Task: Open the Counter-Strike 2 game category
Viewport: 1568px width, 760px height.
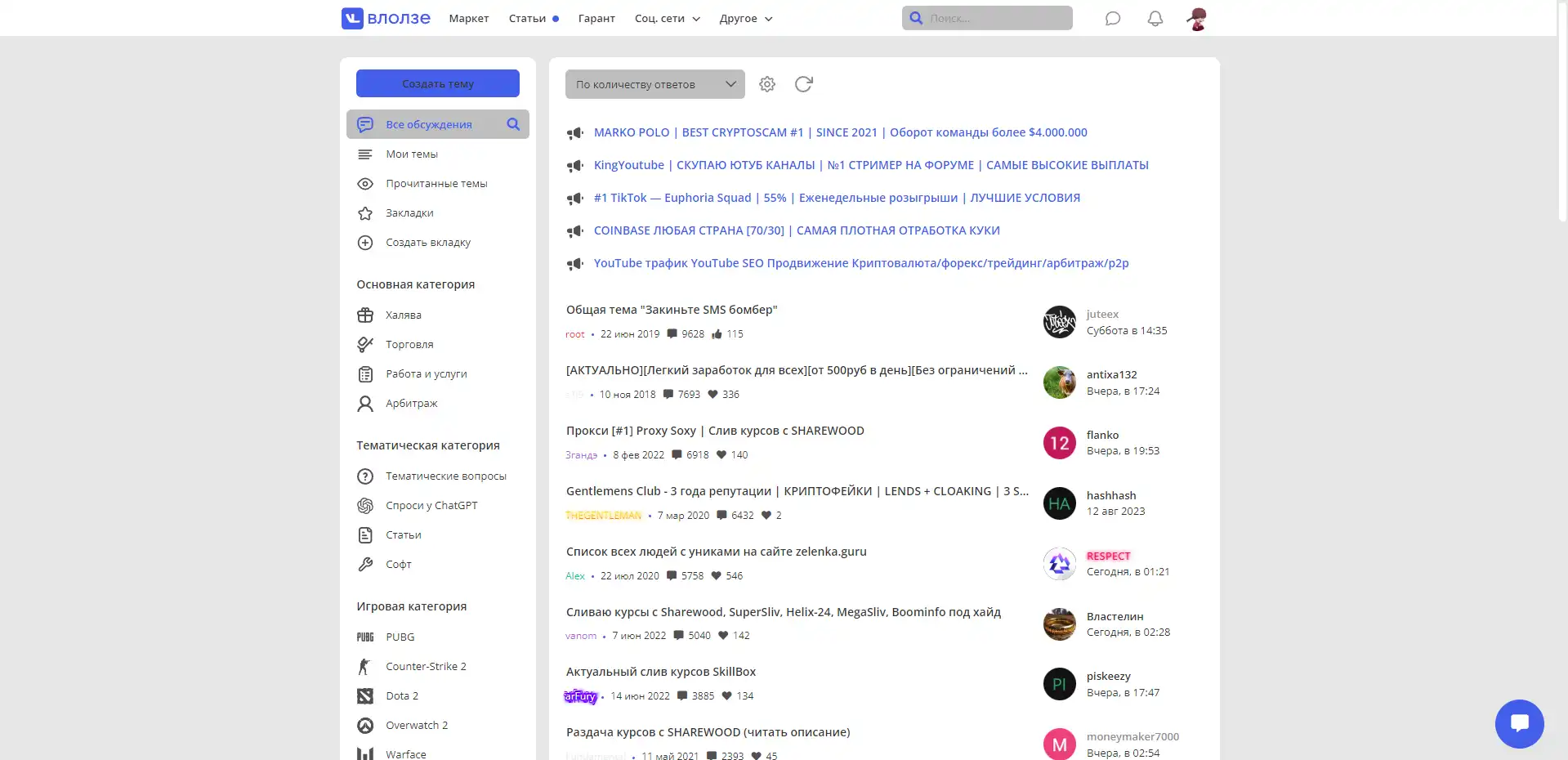Action: [x=426, y=667]
